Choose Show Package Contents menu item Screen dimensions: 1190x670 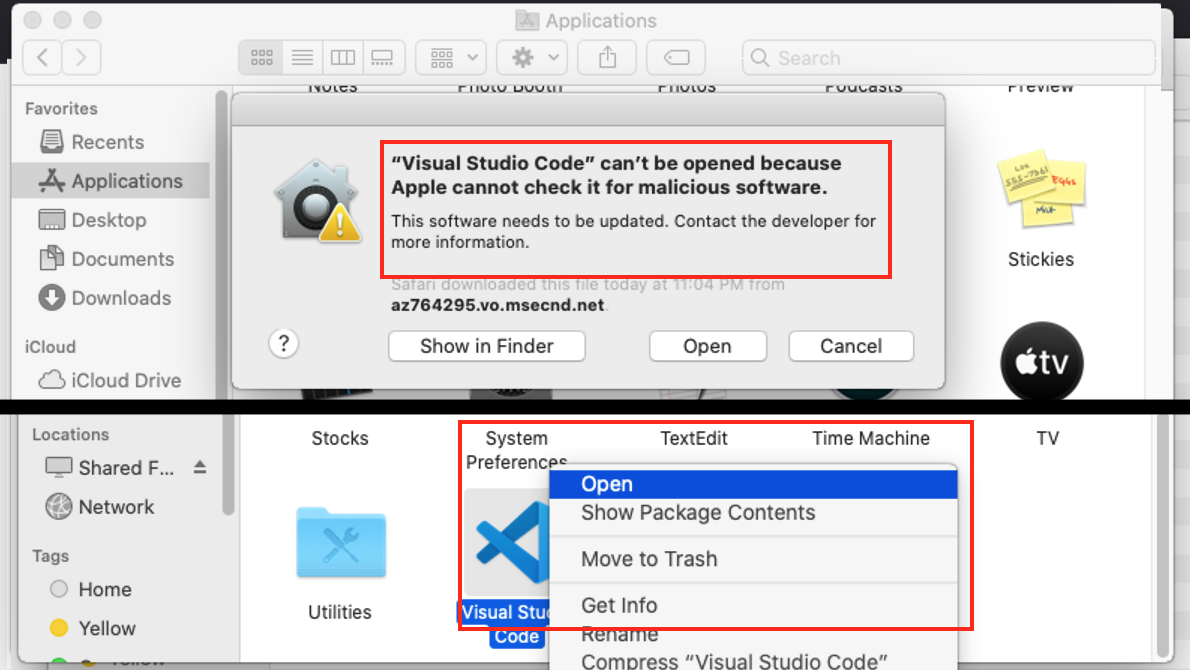pyautogui.click(x=753, y=513)
